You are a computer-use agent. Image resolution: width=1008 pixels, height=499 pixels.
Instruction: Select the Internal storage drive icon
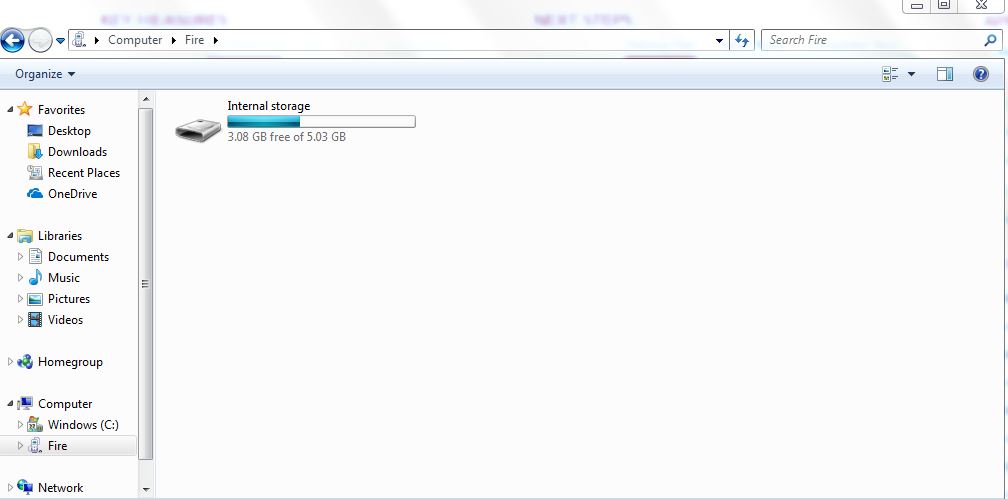tap(198, 129)
